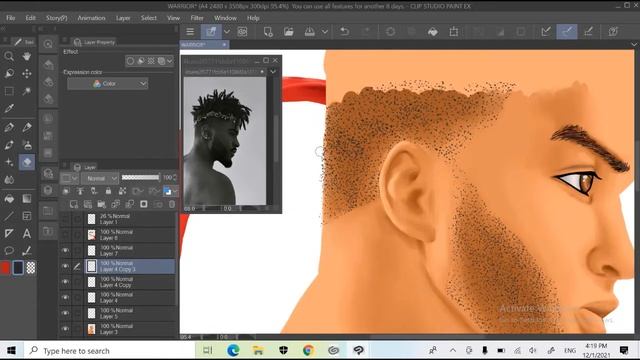640x360 pixels.
Task: Select the Blend tool
Action: 9,180
